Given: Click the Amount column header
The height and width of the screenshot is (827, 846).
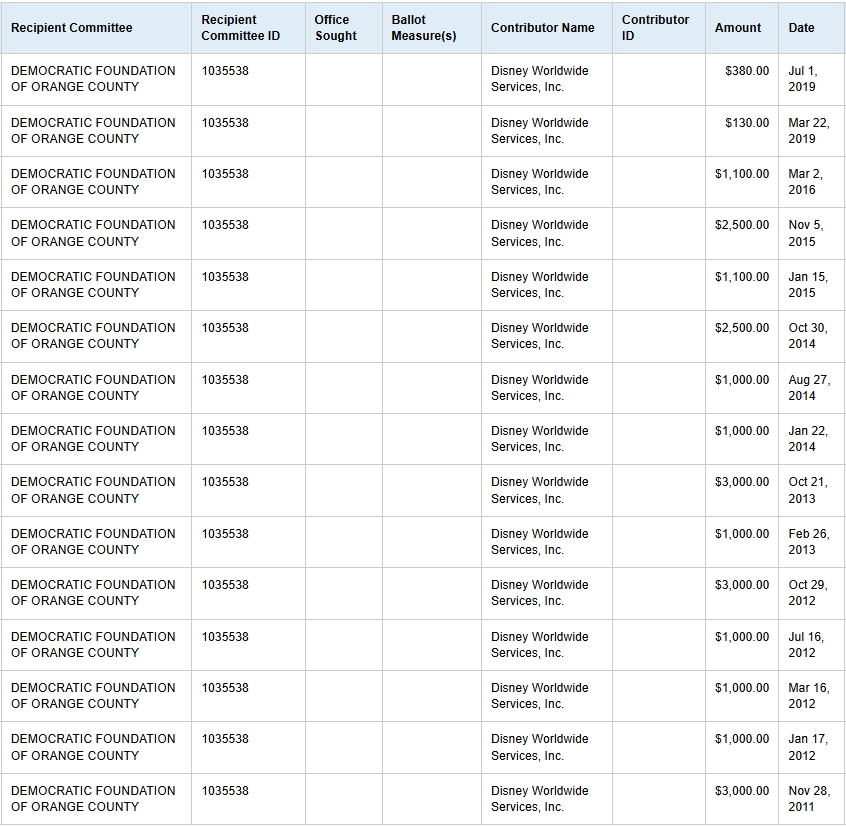Looking at the screenshot, I should tap(738, 28).
